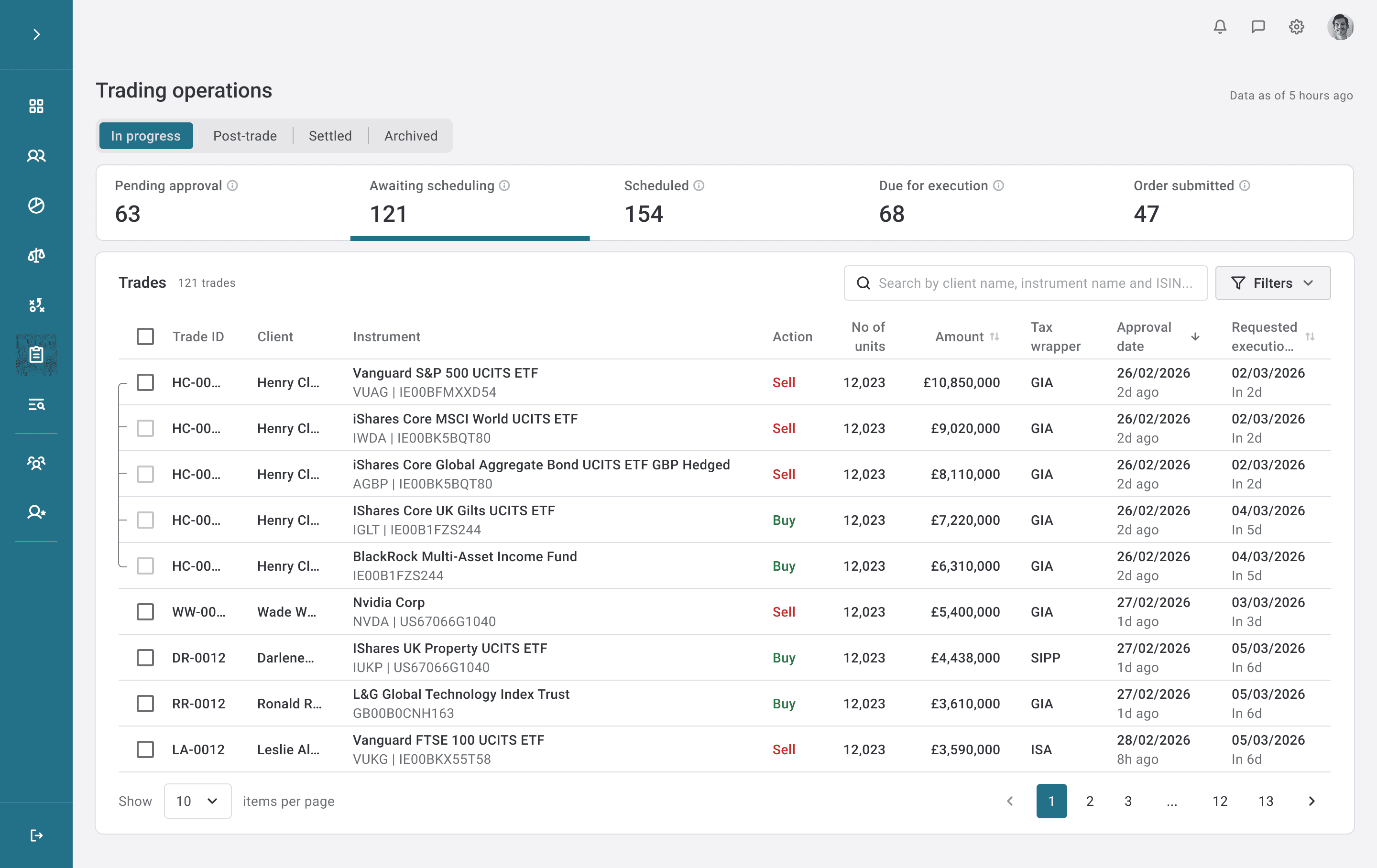Click the notifications bell icon
Image resolution: width=1377 pixels, height=868 pixels.
click(x=1220, y=27)
